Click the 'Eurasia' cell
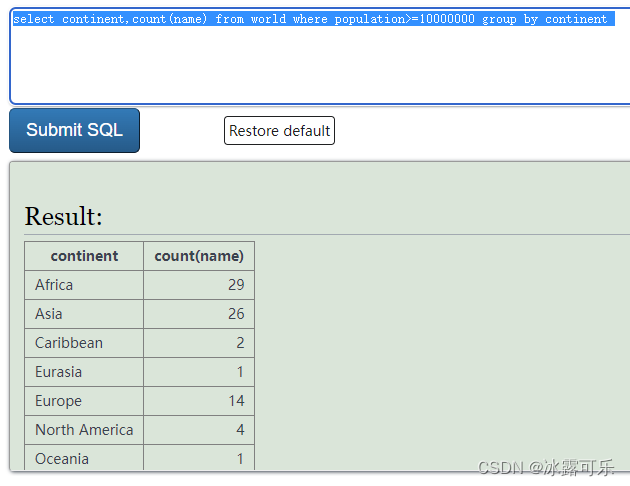This screenshot has width=630, height=486. pyautogui.click(x=84, y=372)
